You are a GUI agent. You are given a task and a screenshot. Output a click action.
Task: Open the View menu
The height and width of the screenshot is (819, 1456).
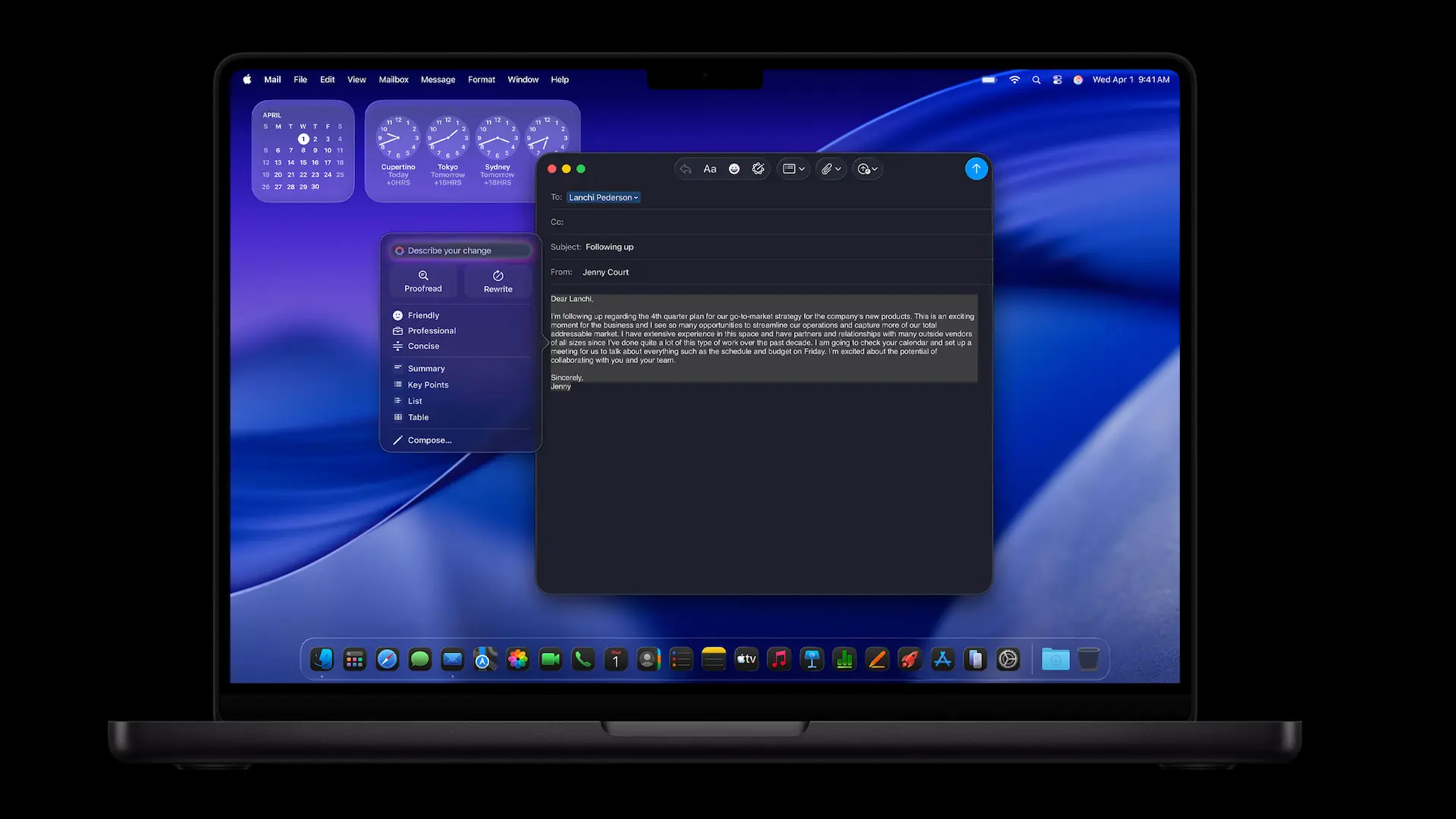(356, 80)
